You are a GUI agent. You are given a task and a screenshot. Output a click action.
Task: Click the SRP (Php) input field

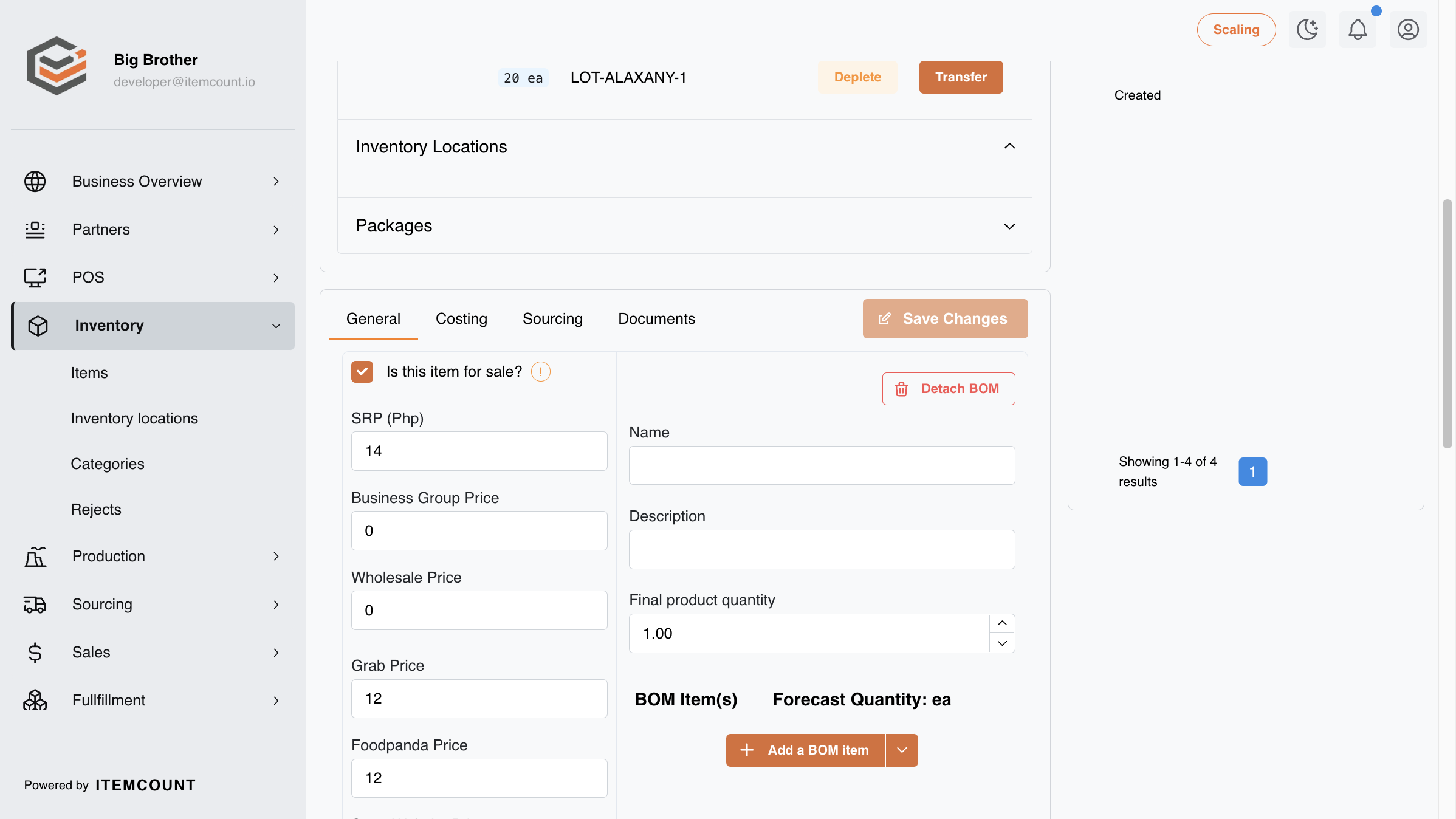click(x=479, y=451)
